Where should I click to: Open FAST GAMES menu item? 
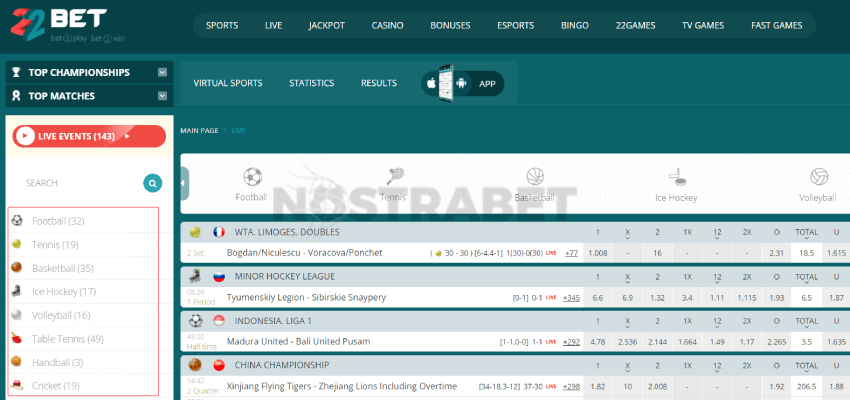[777, 25]
